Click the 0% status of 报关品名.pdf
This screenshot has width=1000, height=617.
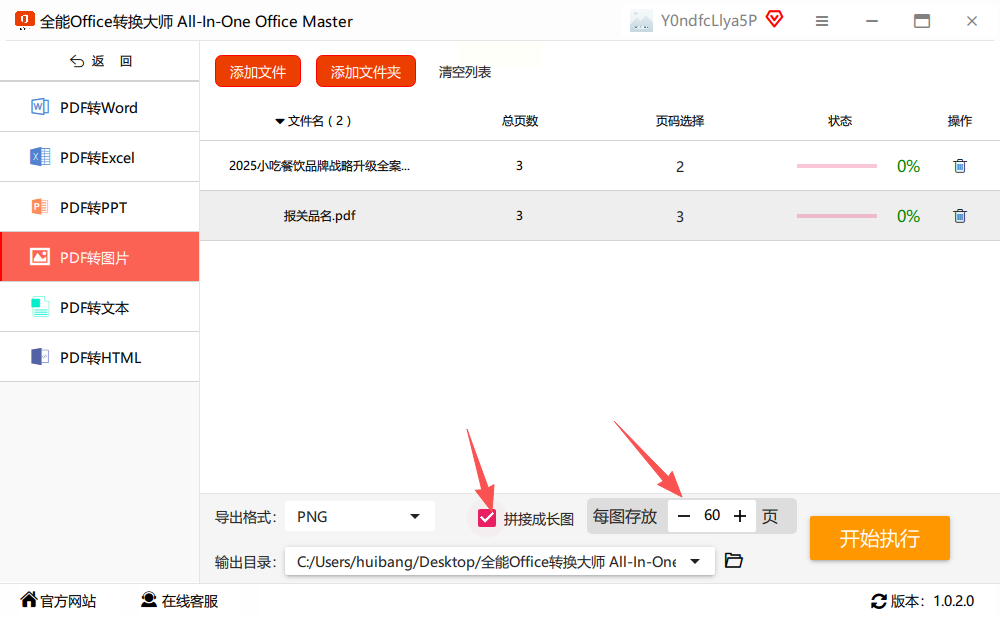coord(908,216)
